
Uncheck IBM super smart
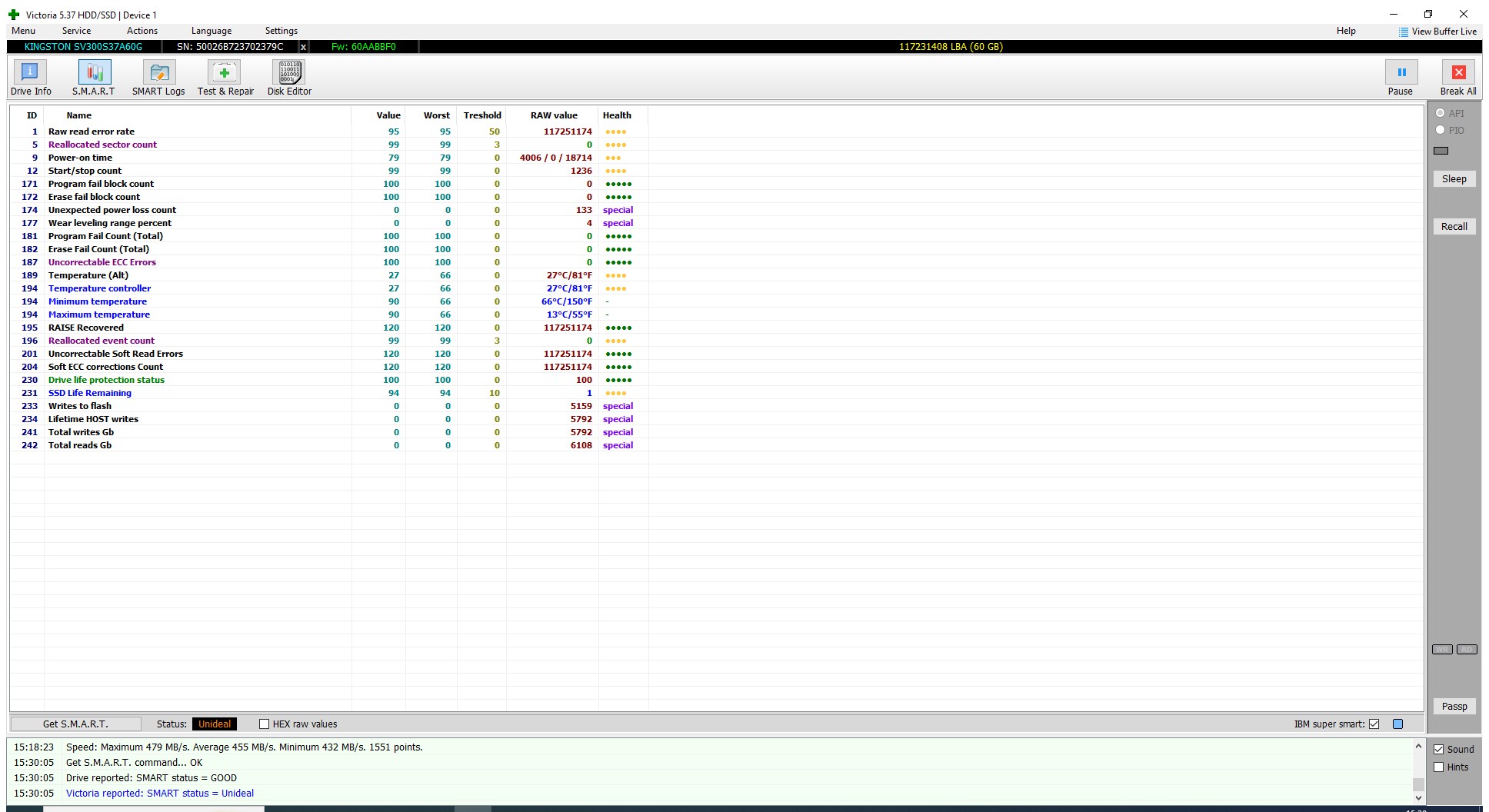point(1374,724)
